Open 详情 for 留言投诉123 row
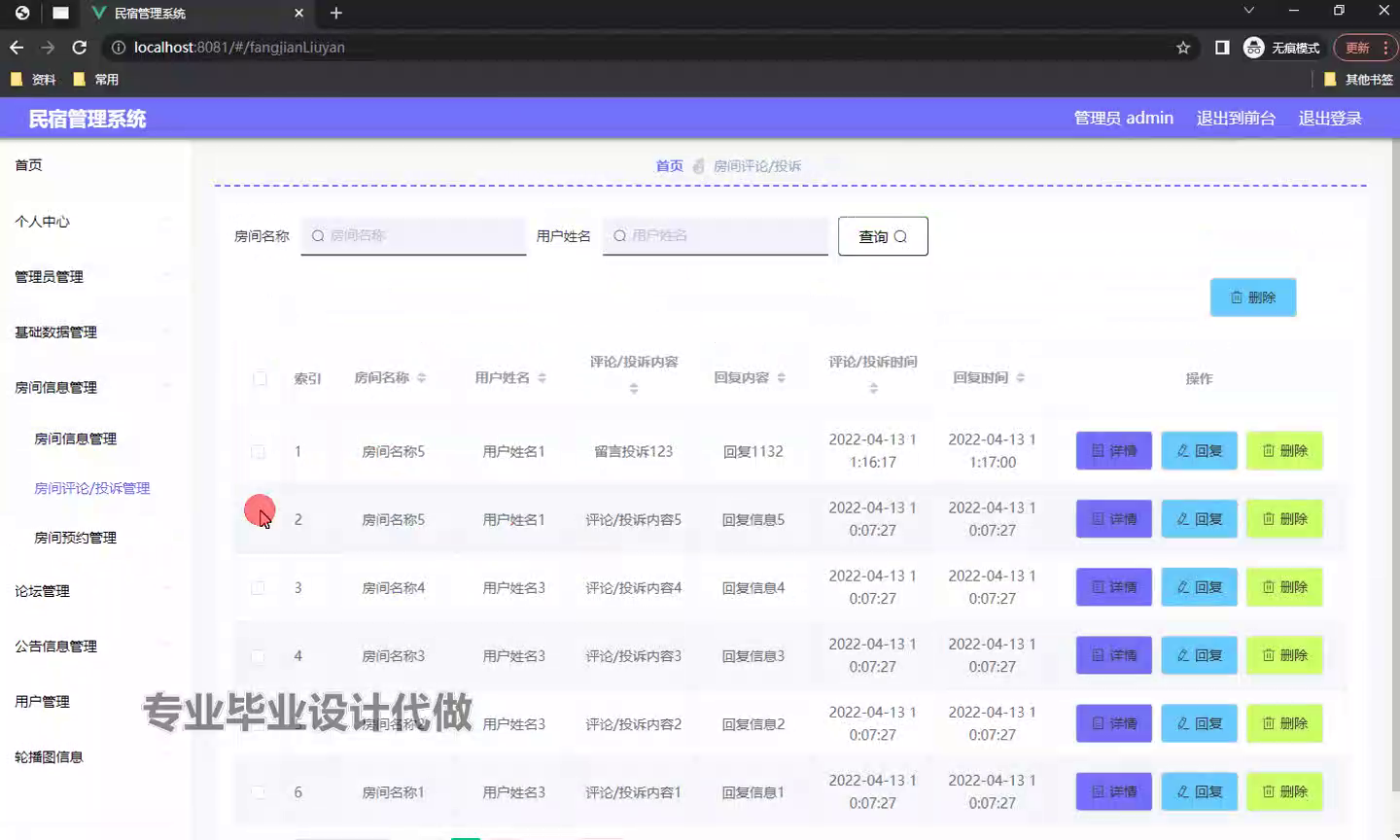Screen dimensions: 1400x840 point(1114,451)
